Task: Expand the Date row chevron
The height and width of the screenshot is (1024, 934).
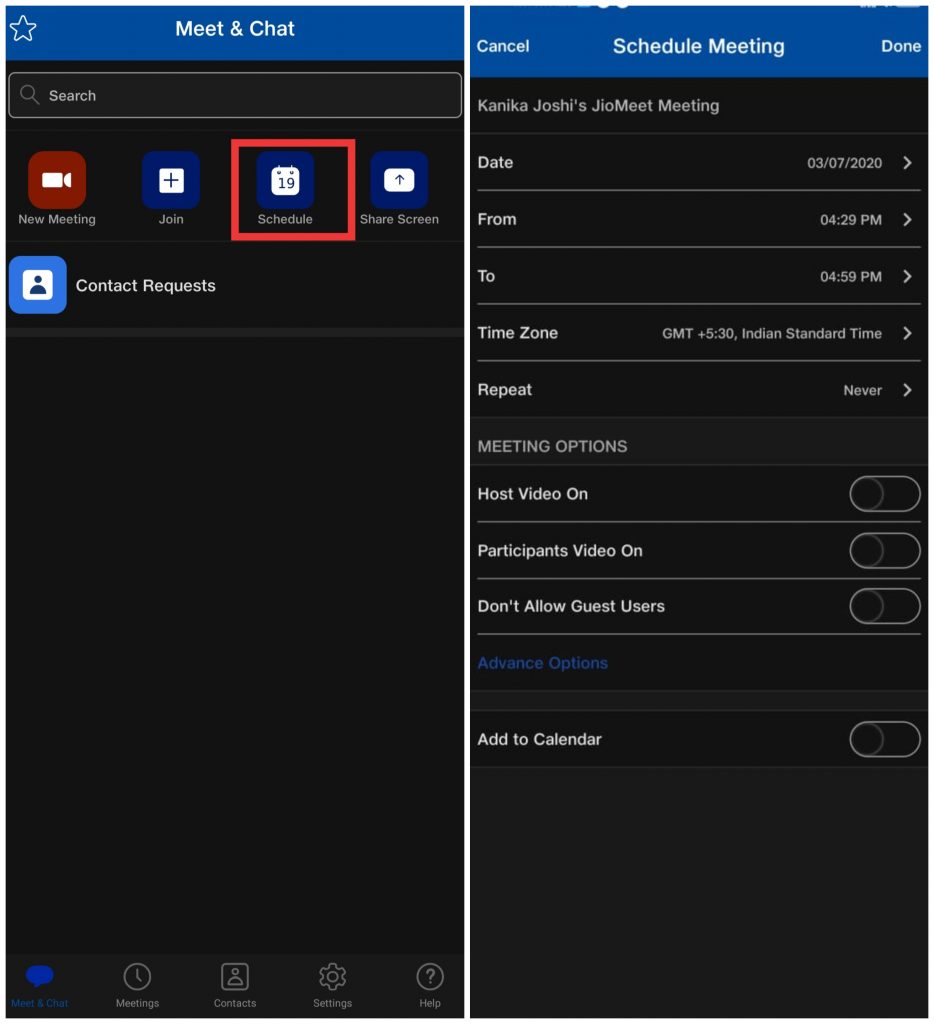Action: (907, 163)
